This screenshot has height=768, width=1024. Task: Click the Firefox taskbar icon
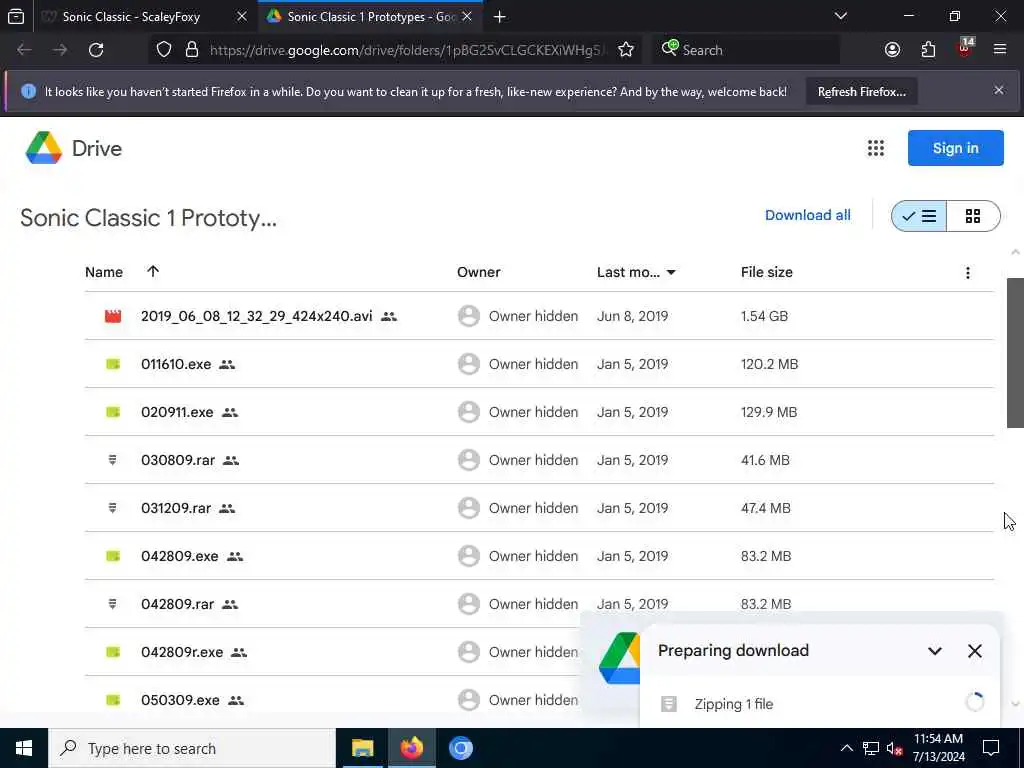tap(411, 748)
